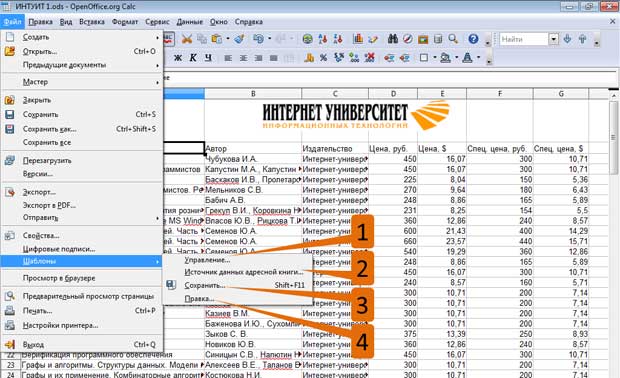Expand Предыдущие документы submenu
620x378 pixels.
click(x=82, y=65)
